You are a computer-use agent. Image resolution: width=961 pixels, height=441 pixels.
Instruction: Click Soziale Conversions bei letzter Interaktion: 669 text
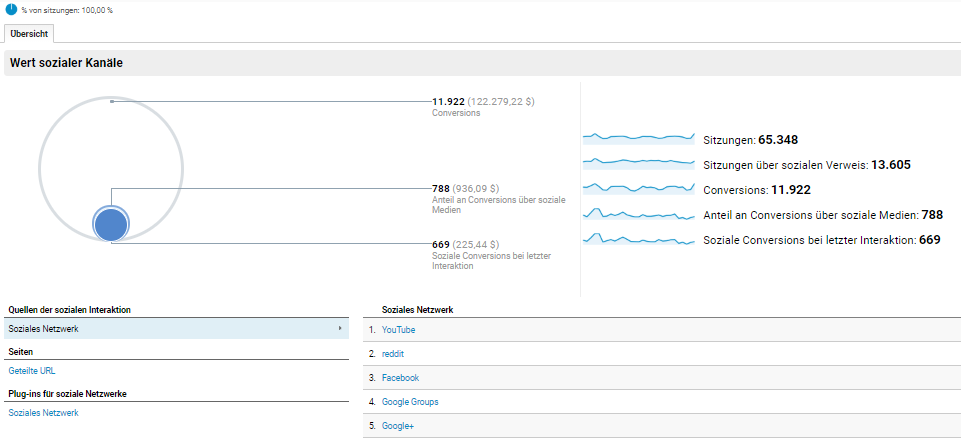(x=822, y=240)
